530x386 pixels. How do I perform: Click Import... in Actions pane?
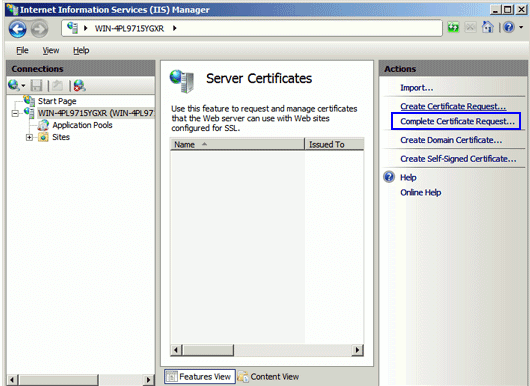click(416, 88)
